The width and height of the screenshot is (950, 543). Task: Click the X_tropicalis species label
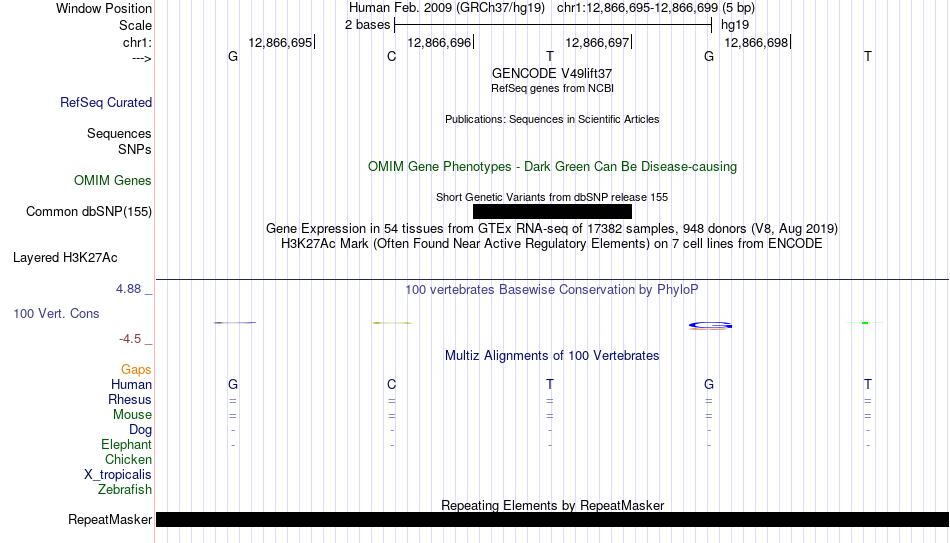pyautogui.click(x=118, y=475)
